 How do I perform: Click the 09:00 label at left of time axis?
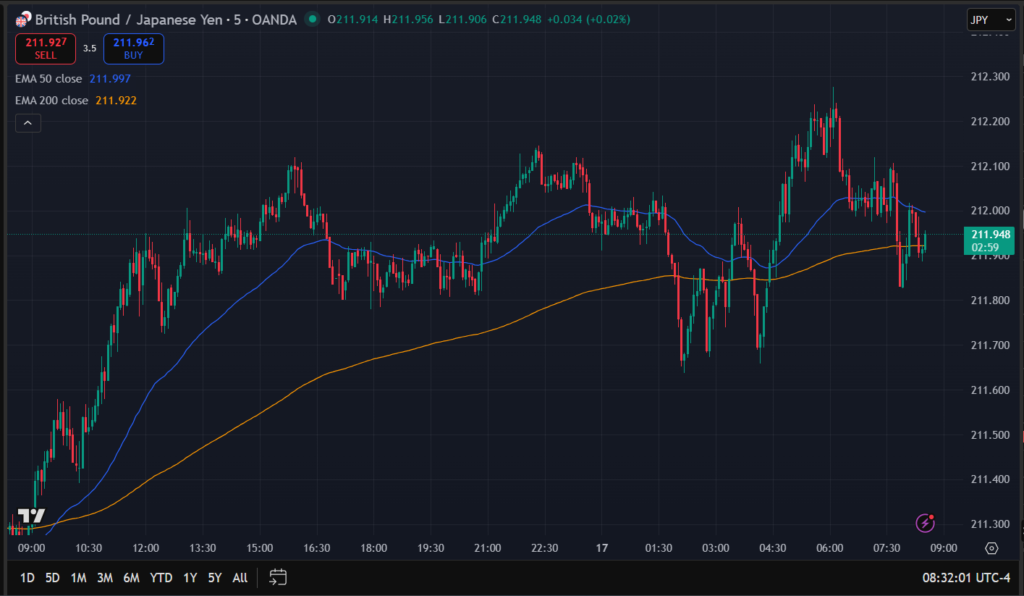tap(31, 548)
